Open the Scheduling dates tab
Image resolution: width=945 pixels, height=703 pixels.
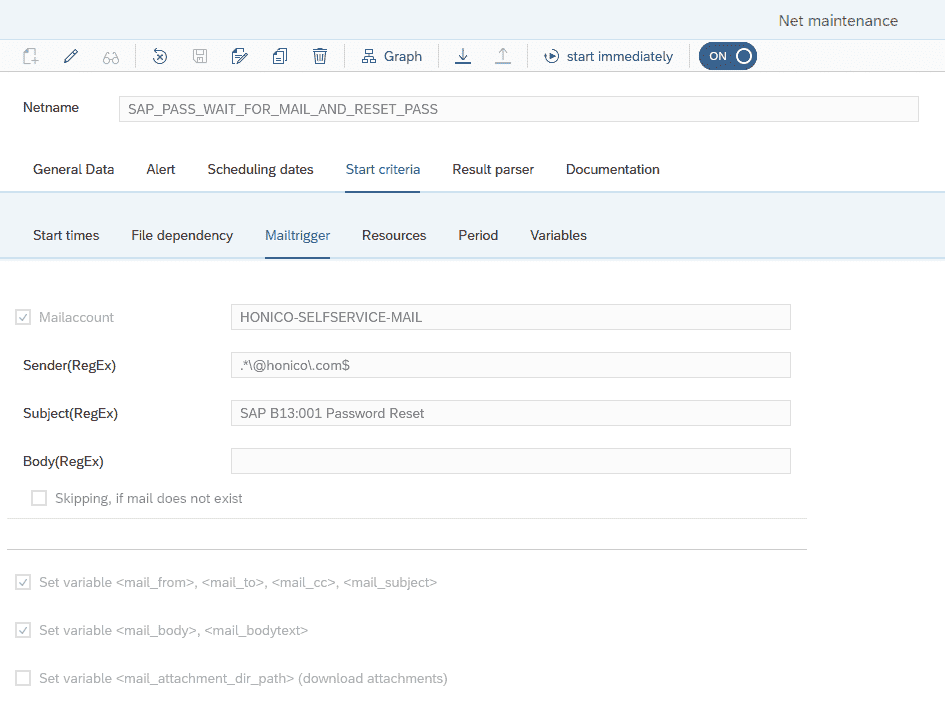tap(260, 169)
